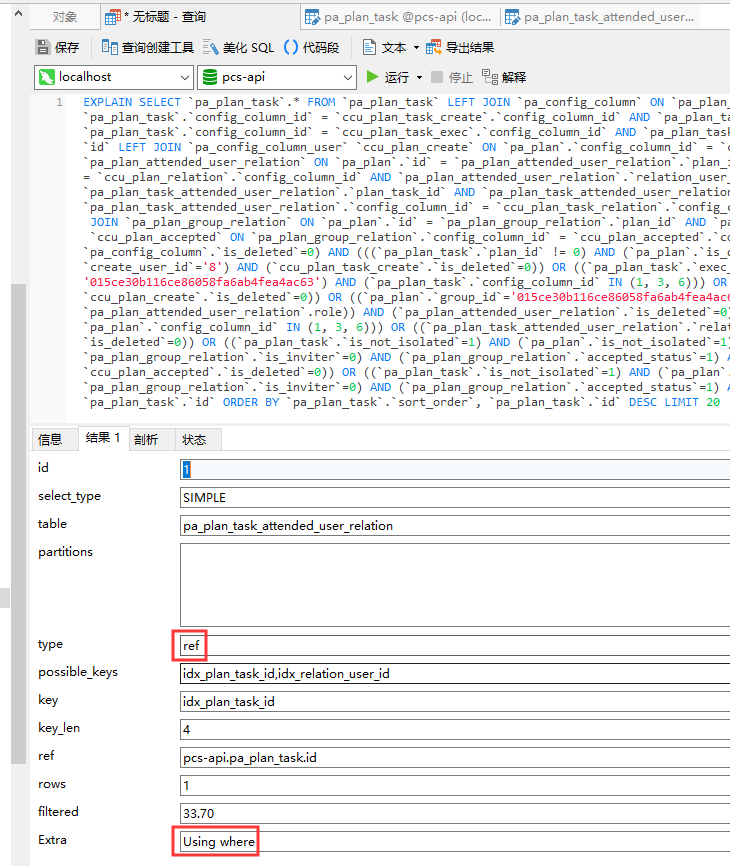
Task: Open the pa_plan_task @pcs-api tab
Action: (x=397, y=17)
